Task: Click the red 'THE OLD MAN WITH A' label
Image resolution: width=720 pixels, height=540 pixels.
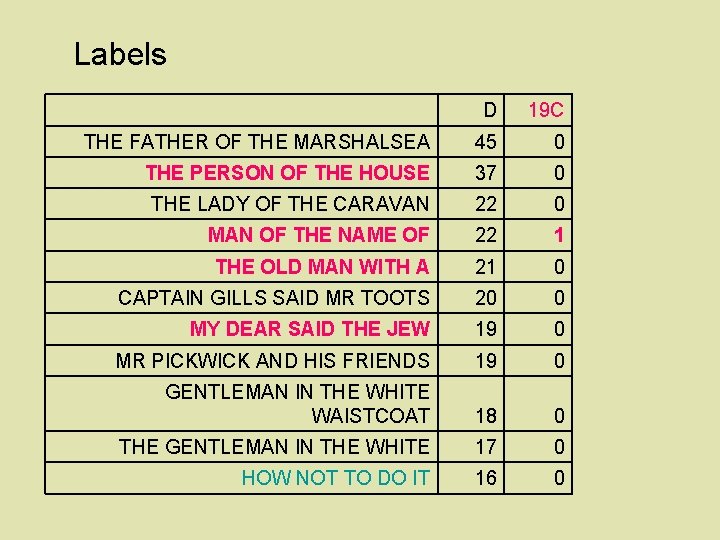Action: pos(322,266)
